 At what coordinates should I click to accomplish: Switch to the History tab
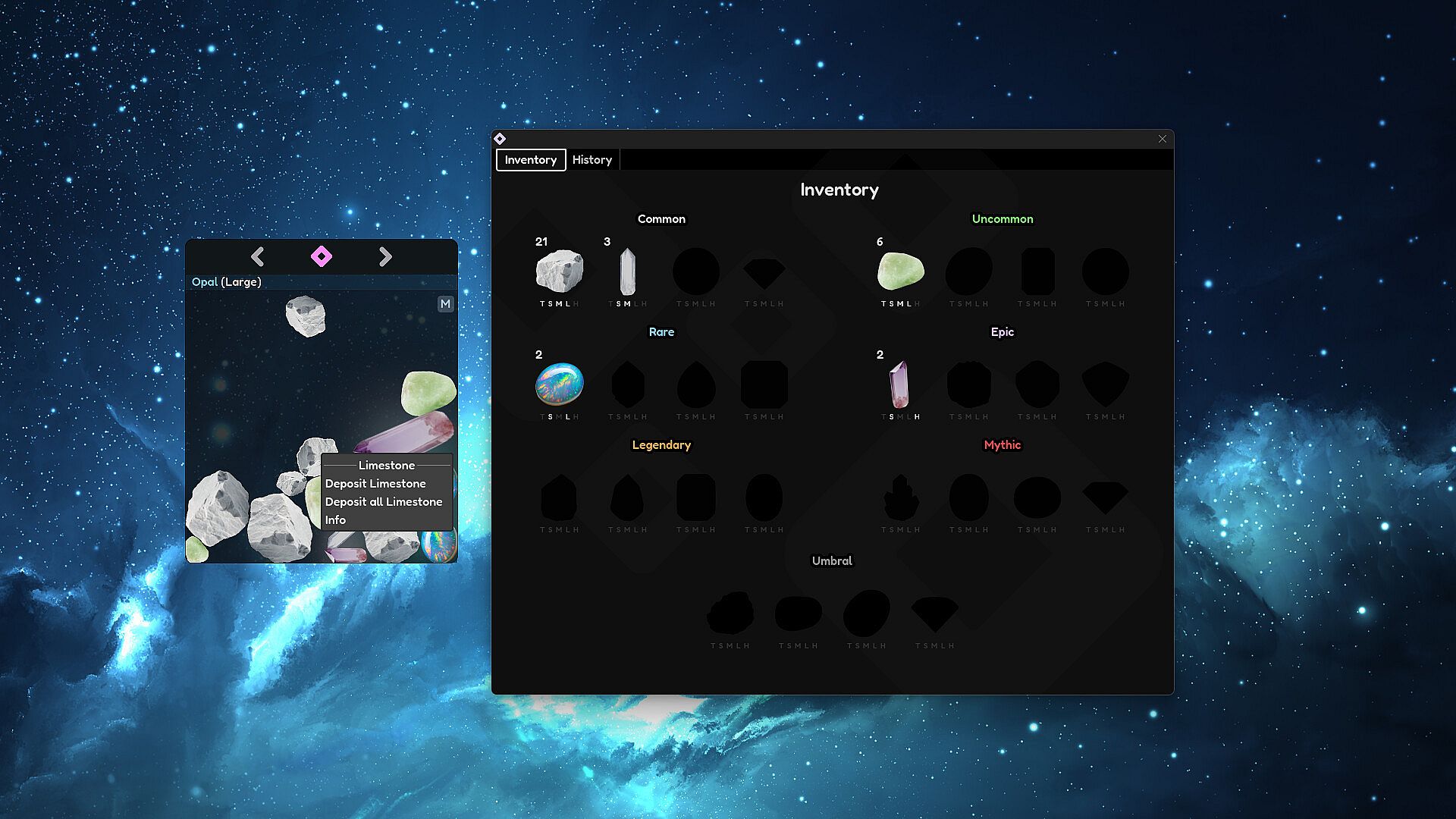pyautogui.click(x=591, y=160)
